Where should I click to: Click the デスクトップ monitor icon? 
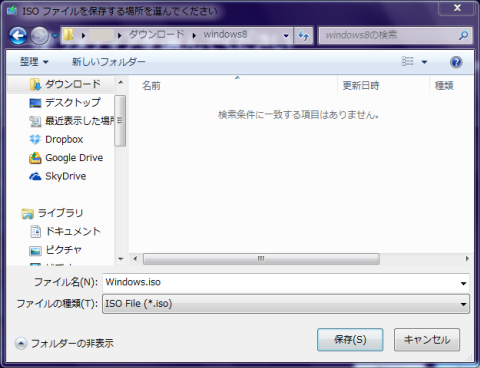point(35,103)
